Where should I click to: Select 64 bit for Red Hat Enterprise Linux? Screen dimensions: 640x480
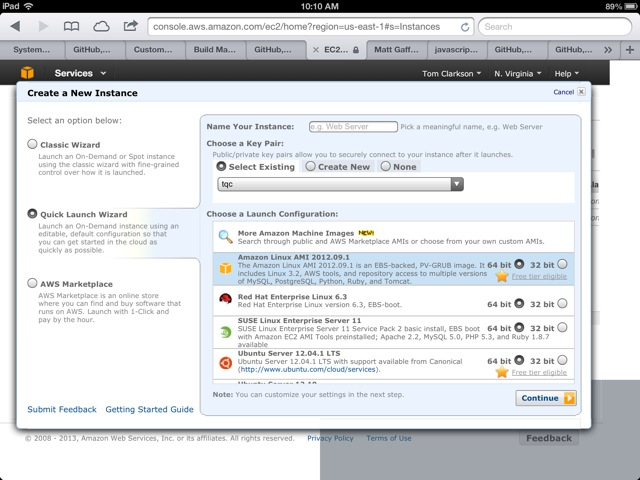[519, 303]
